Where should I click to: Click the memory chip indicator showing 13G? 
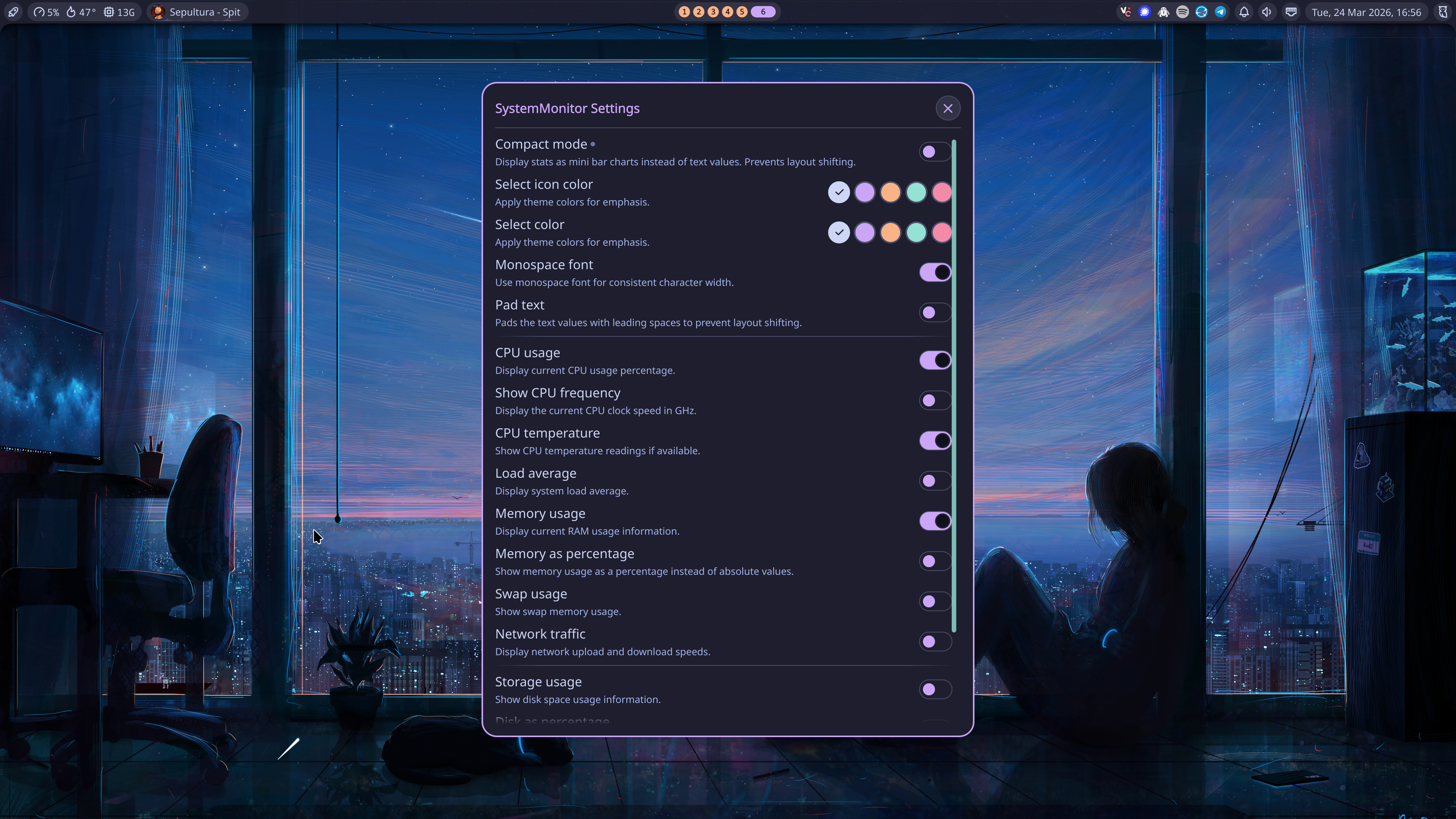[x=119, y=12]
